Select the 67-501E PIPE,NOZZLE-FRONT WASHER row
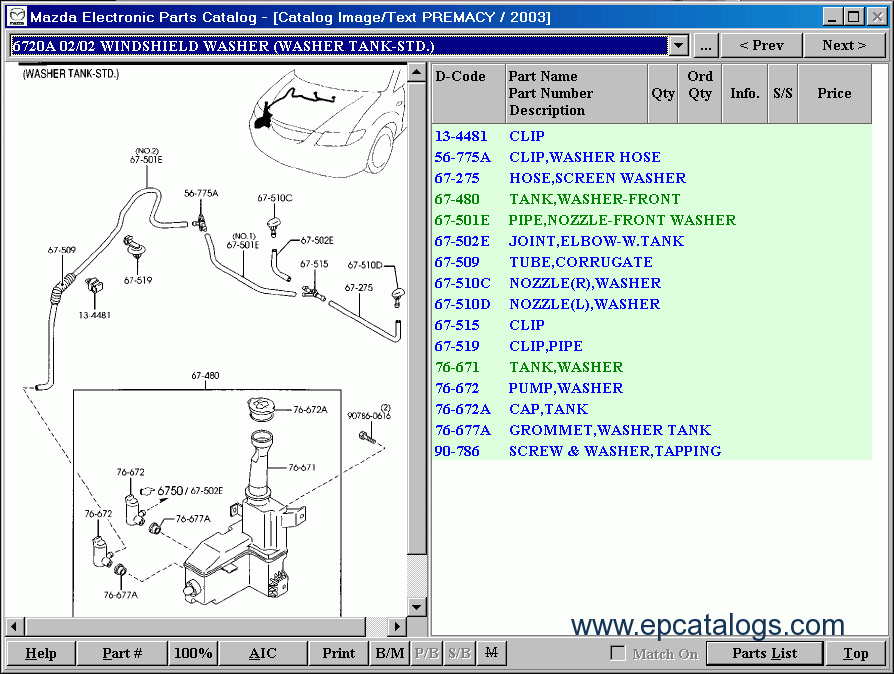This screenshot has width=894, height=674. [652, 220]
